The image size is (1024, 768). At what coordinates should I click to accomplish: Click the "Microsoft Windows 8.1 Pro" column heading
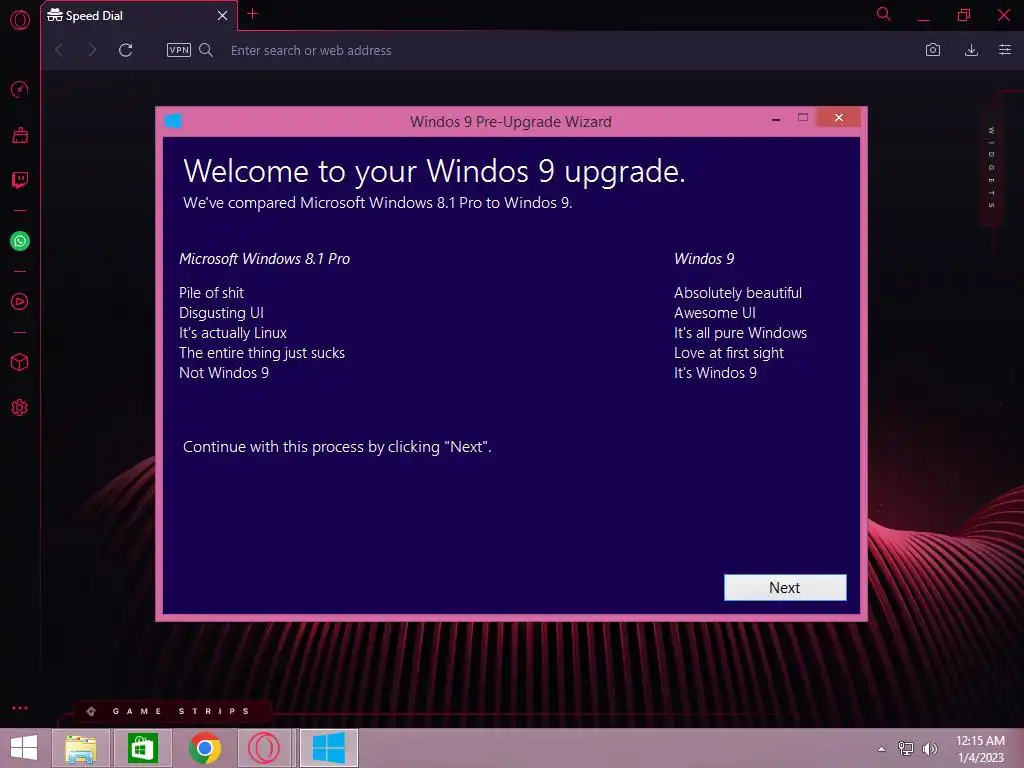[x=264, y=259]
